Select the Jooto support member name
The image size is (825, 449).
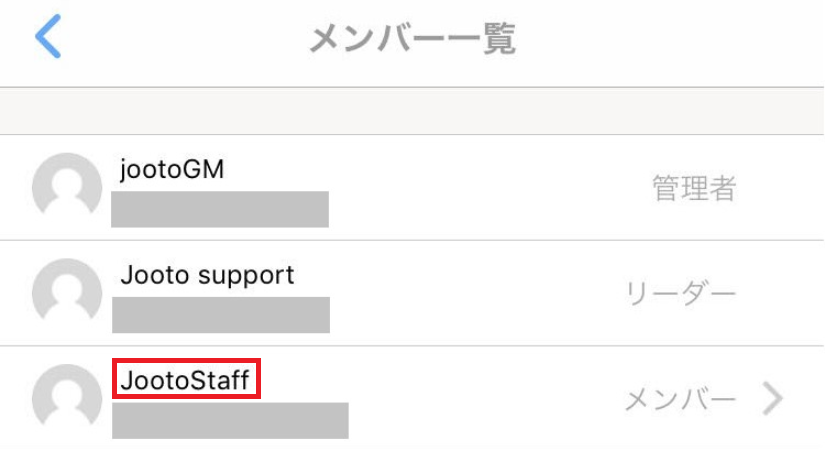click(x=207, y=275)
